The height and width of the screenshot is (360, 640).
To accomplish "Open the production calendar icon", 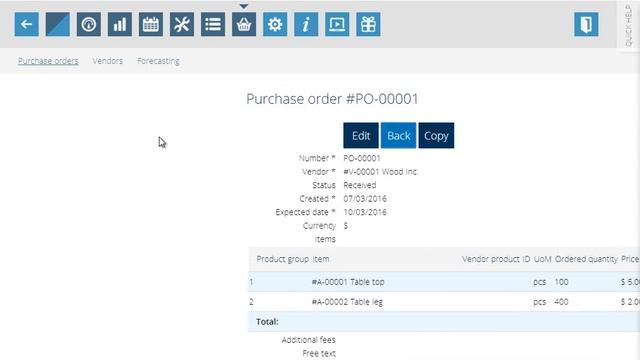I will pyautogui.click(x=151, y=24).
